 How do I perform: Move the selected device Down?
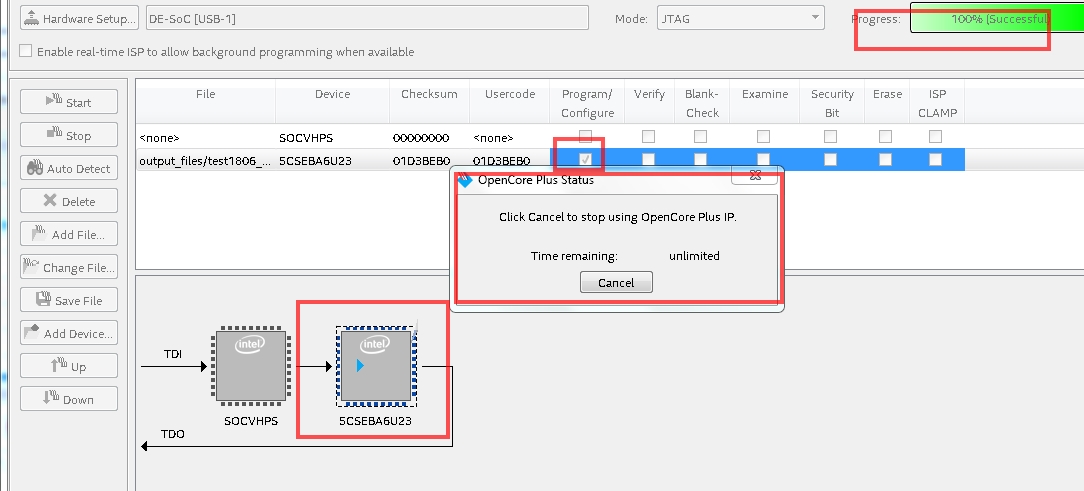(69, 399)
